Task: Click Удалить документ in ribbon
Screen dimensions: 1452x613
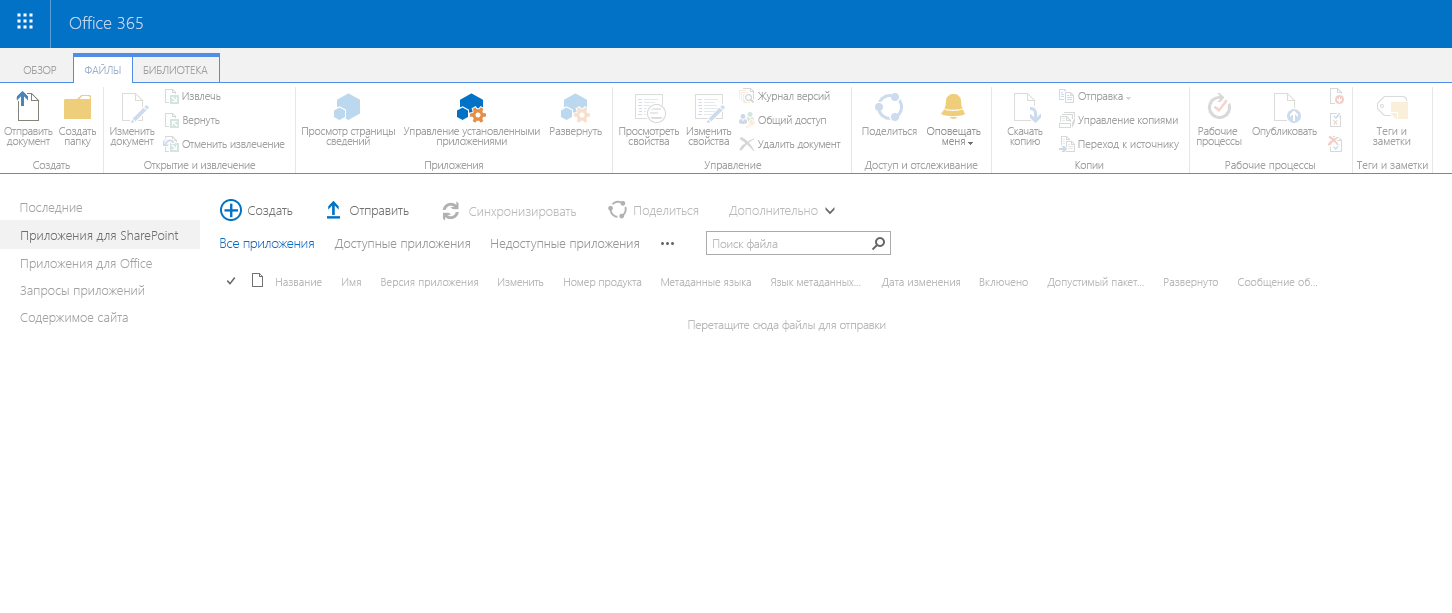Action: 790,144
